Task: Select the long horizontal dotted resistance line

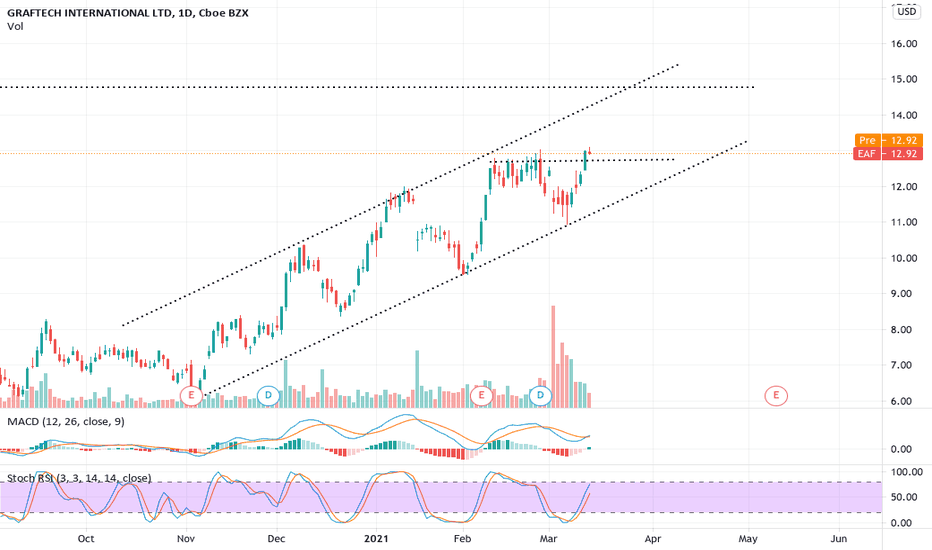Action: coord(377,87)
